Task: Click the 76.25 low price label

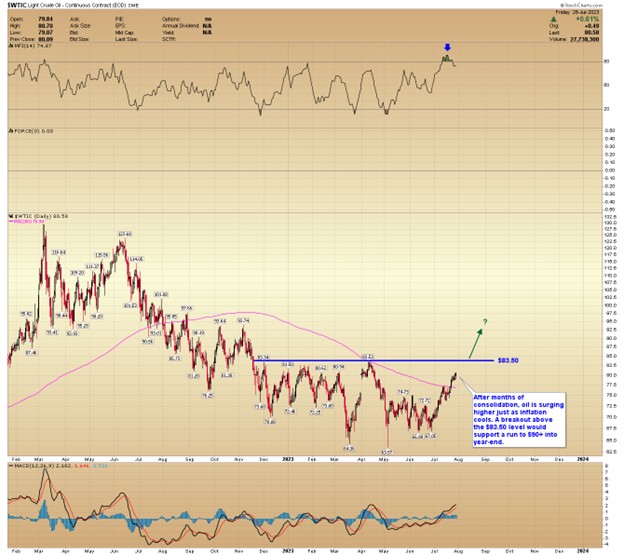Action: [x=207, y=396]
